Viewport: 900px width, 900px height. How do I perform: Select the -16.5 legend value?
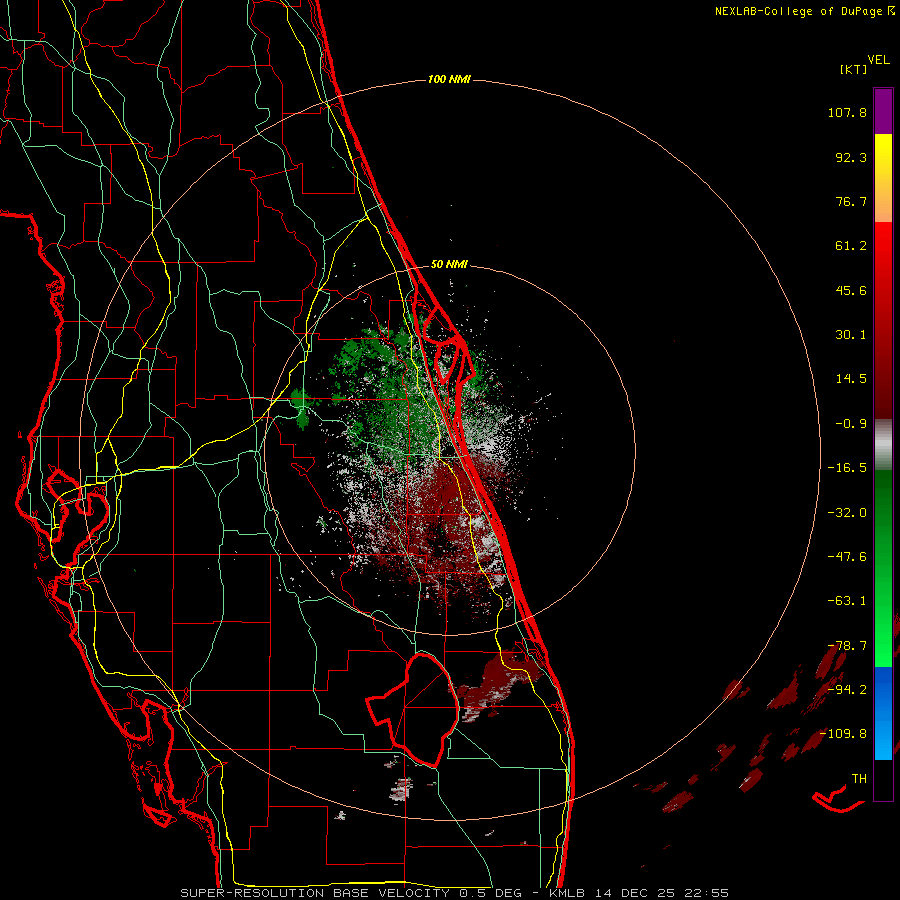tap(847, 468)
